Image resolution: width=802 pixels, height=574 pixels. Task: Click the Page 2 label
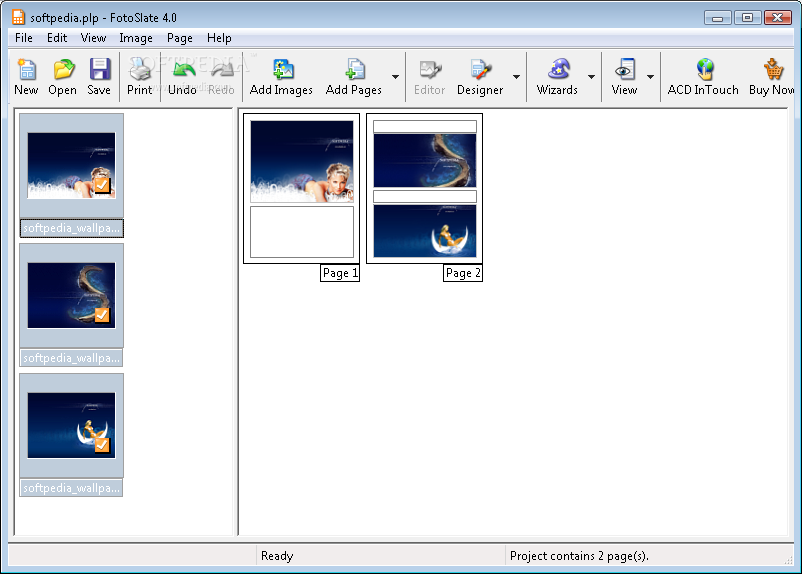[x=463, y=273]
